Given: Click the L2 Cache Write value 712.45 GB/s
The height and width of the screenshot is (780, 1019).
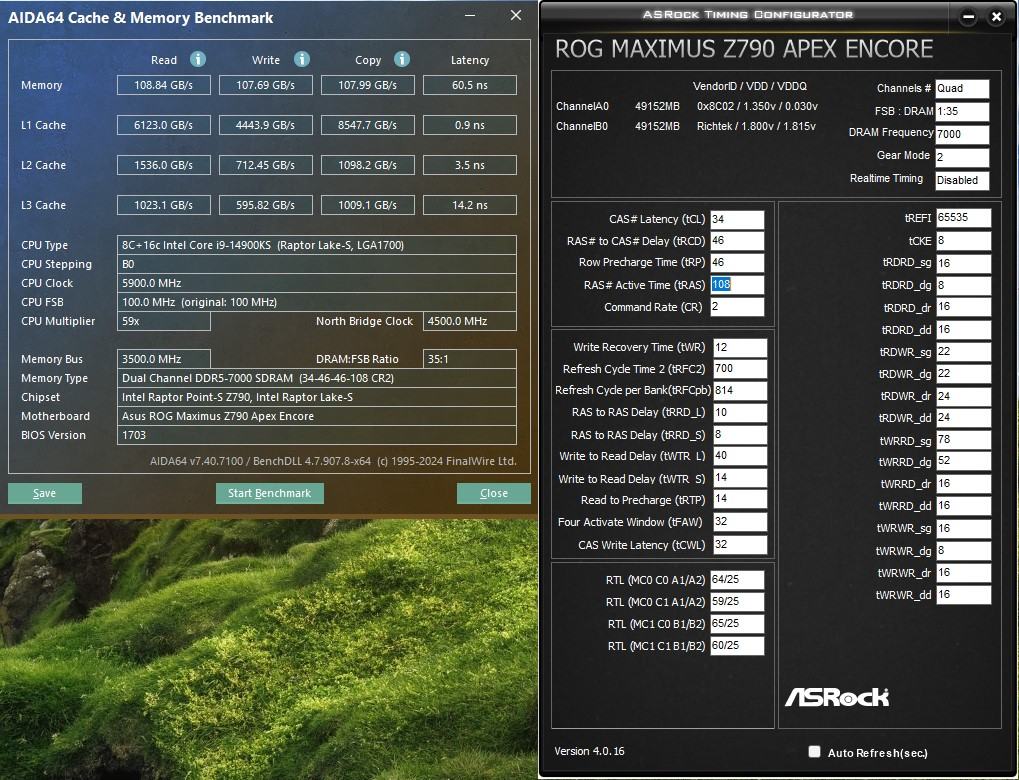Looking at the screenshot, I should pyautogui.click(x=266, y=165).
